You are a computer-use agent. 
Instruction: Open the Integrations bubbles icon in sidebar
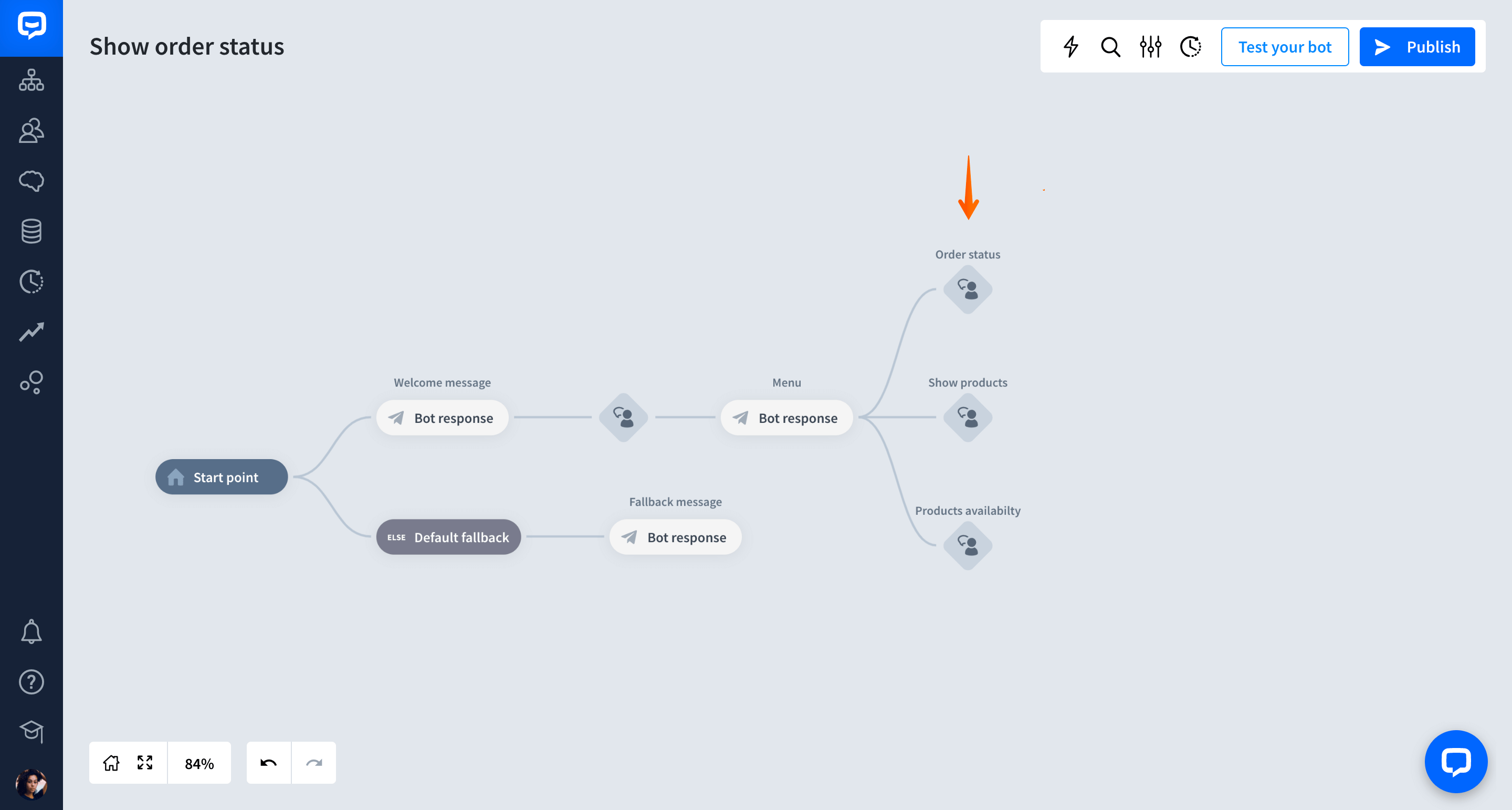31,382
